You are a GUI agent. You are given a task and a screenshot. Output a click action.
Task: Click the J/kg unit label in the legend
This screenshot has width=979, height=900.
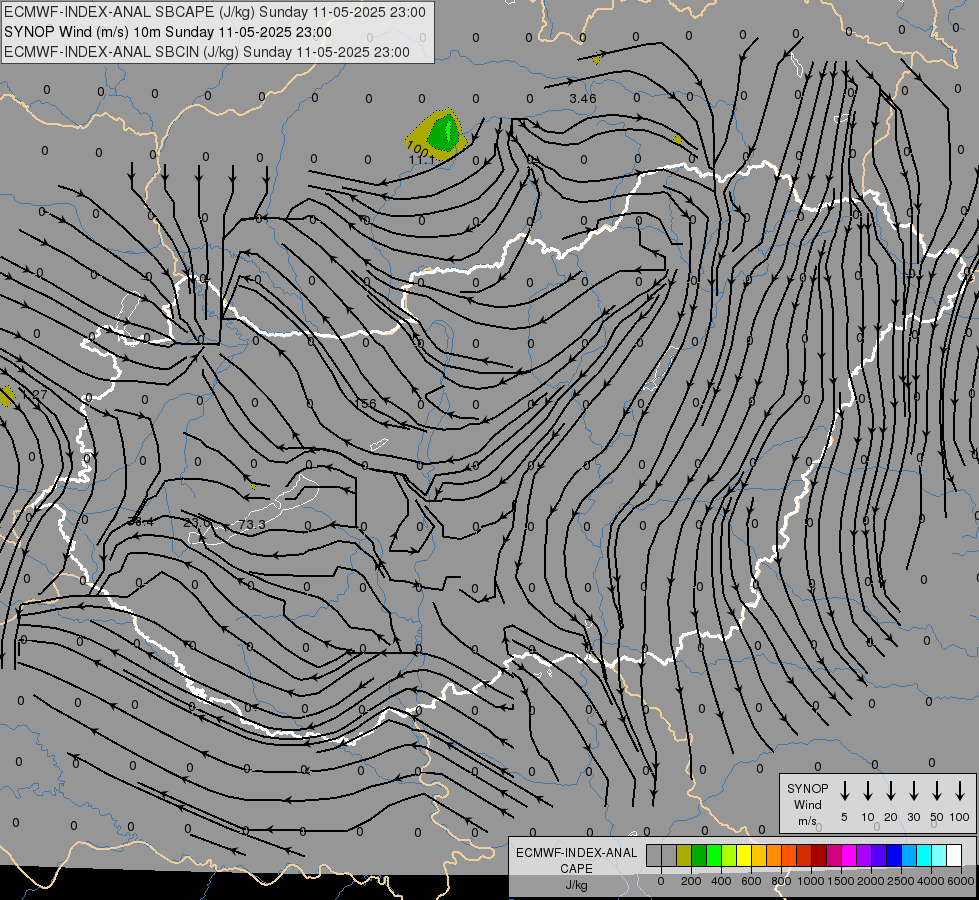point(576,885)
